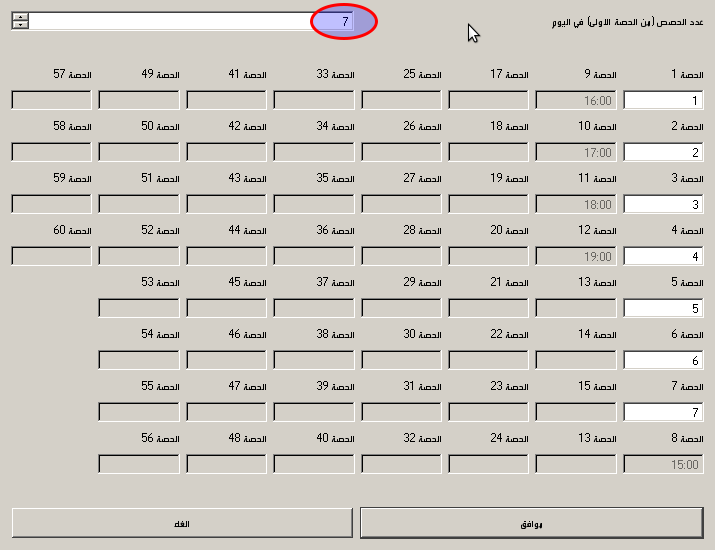The width and height of the screenshot is (715, 550).
Task: Click the empty الحصة 60 field
Action: click(x=51, y=256)
